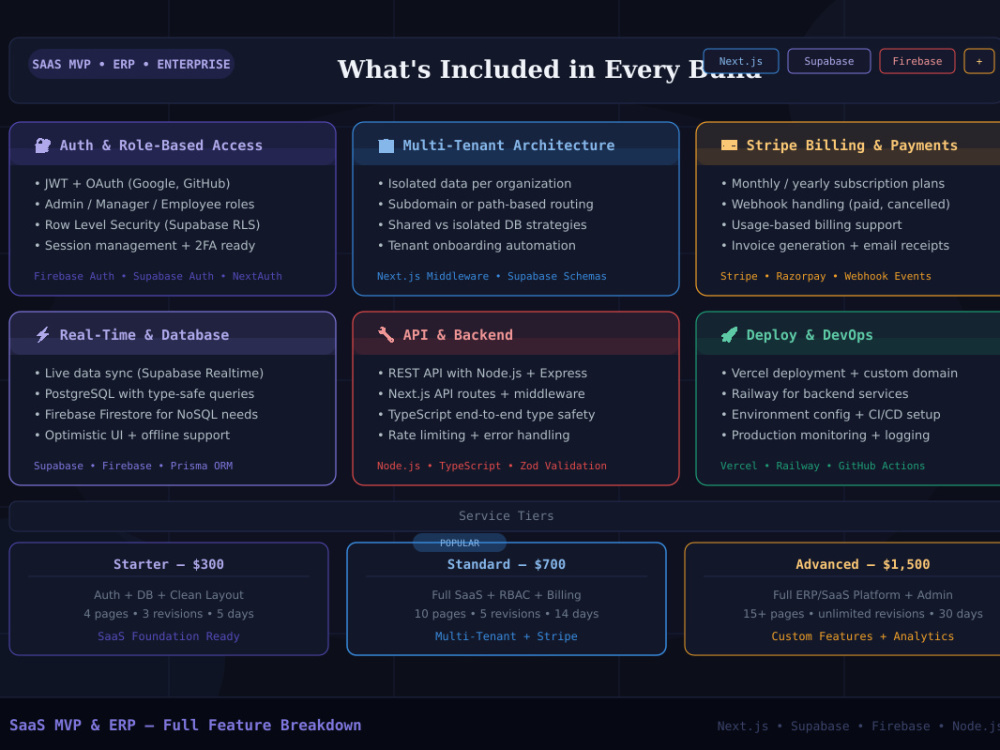Select the Supabase tag button

click(828, 61)
